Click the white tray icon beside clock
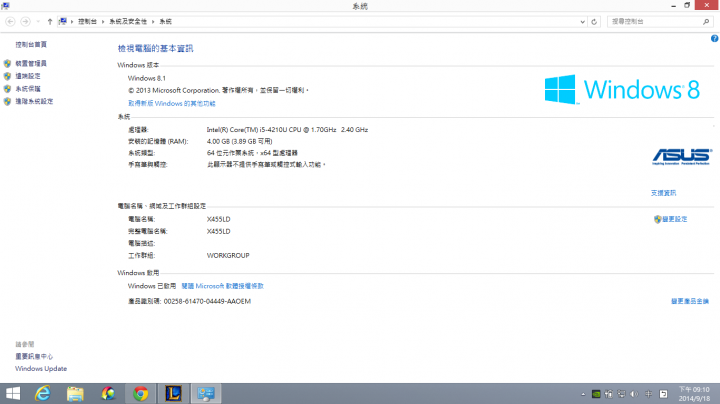This screenshot has width=720, height=404. (664, 394)
